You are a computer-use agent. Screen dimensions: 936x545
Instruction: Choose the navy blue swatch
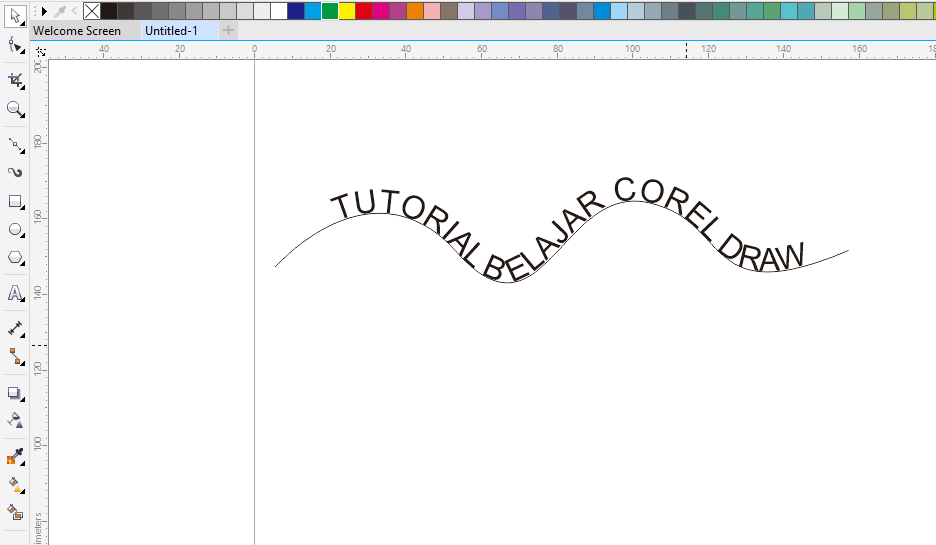[x=295, y=11]
